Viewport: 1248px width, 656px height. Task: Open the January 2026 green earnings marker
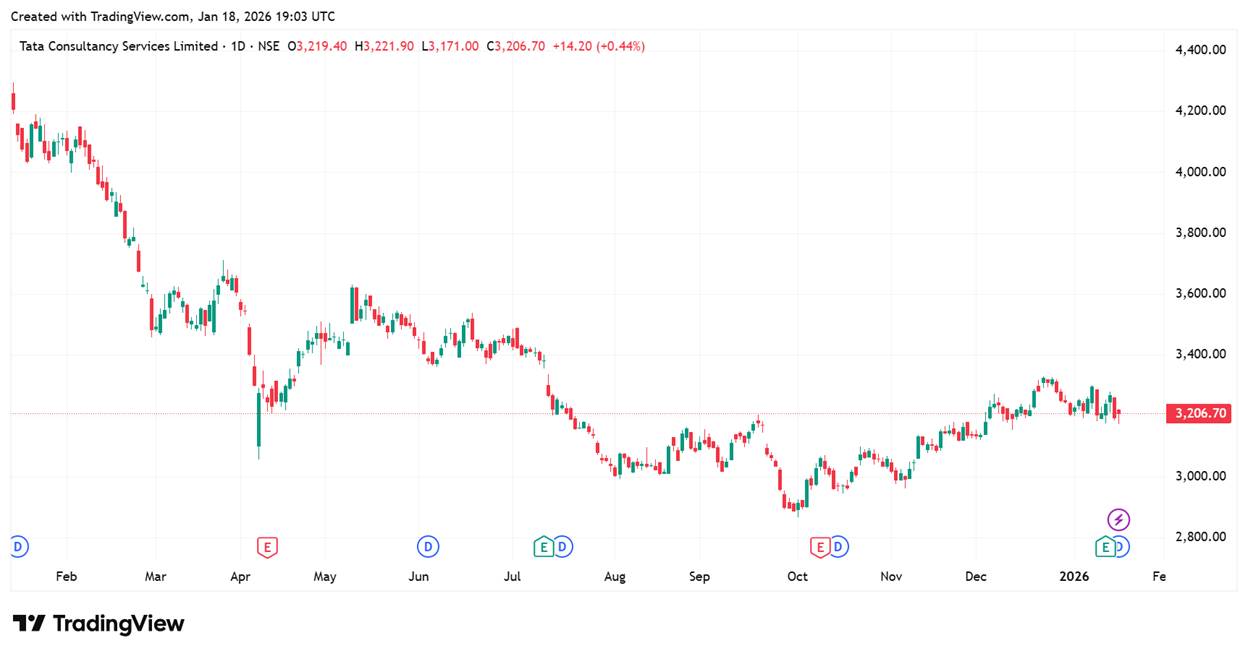(x=1105, y=546)
